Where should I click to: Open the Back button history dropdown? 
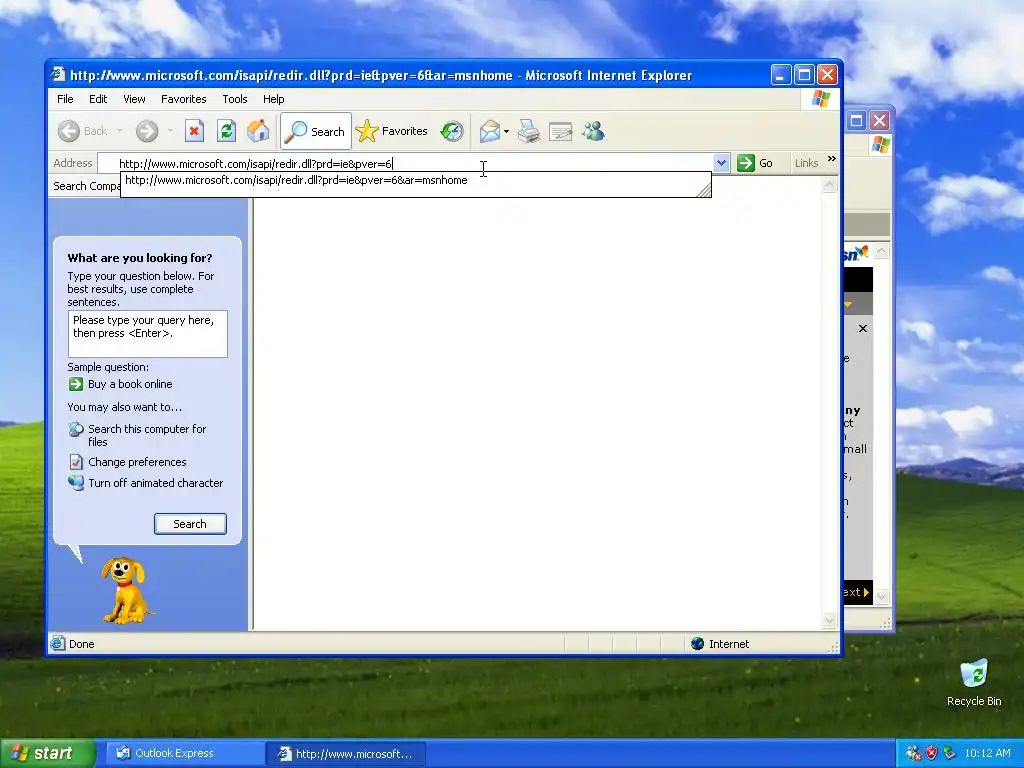pos(120,131)
